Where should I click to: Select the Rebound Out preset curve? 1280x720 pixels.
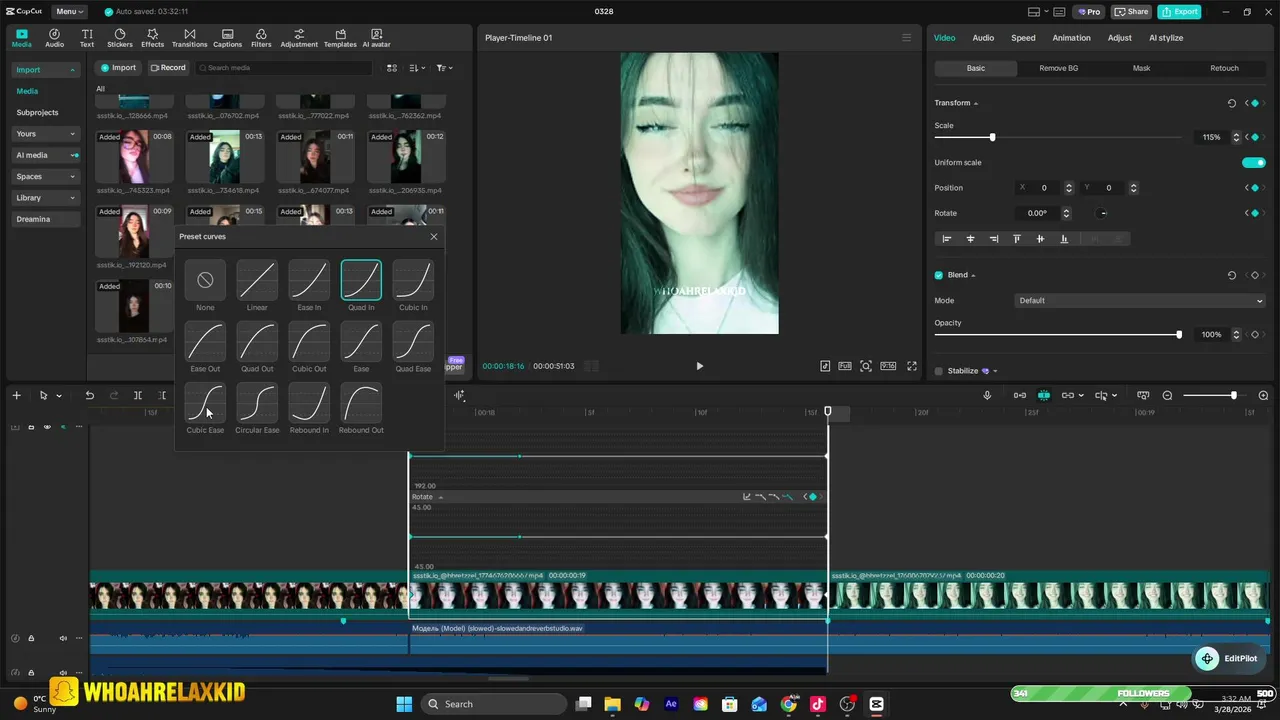point(361,402)
